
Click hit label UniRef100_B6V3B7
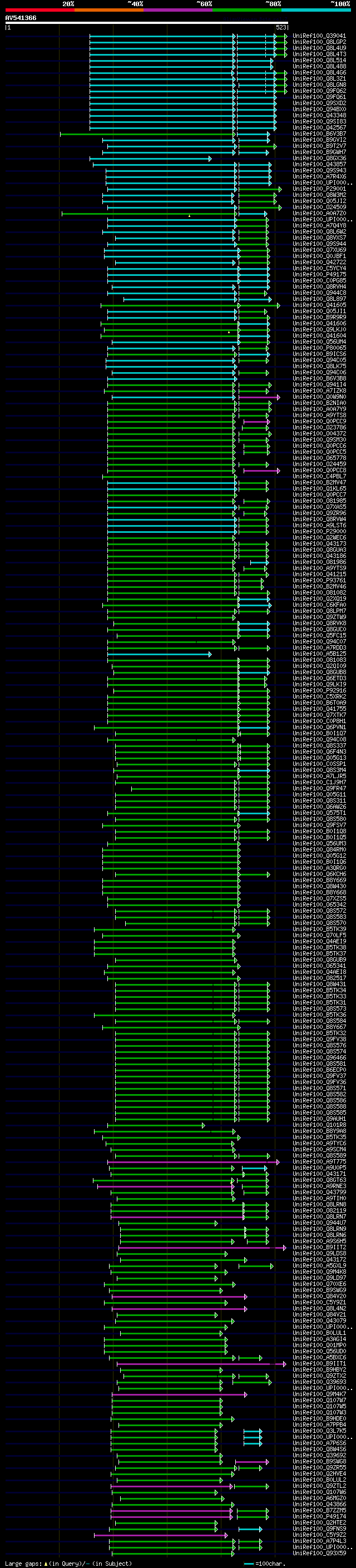[x=319, y=134]
